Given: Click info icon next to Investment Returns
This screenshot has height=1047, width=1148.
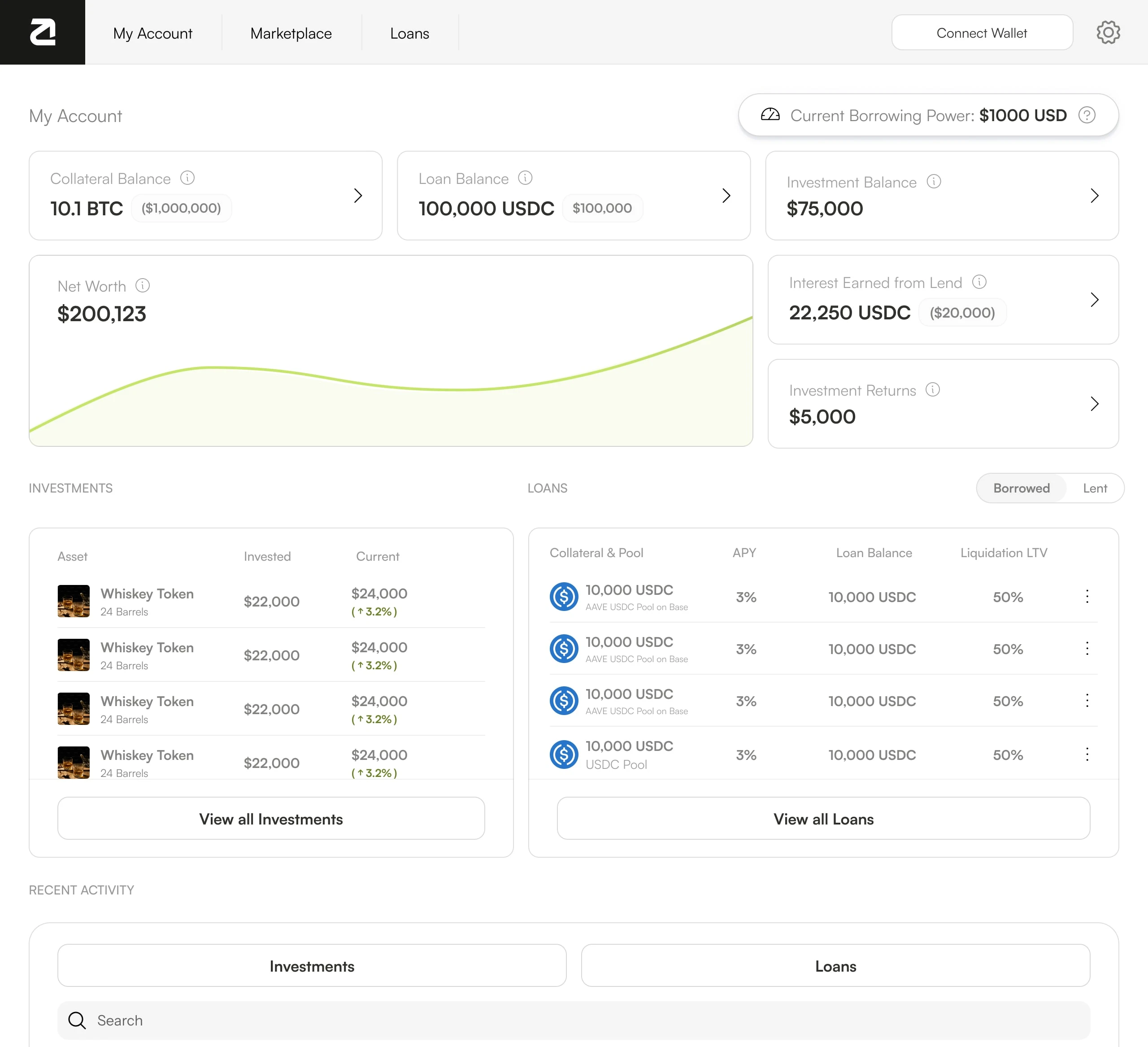Looking at the screenshot, I should coord(932,390).
